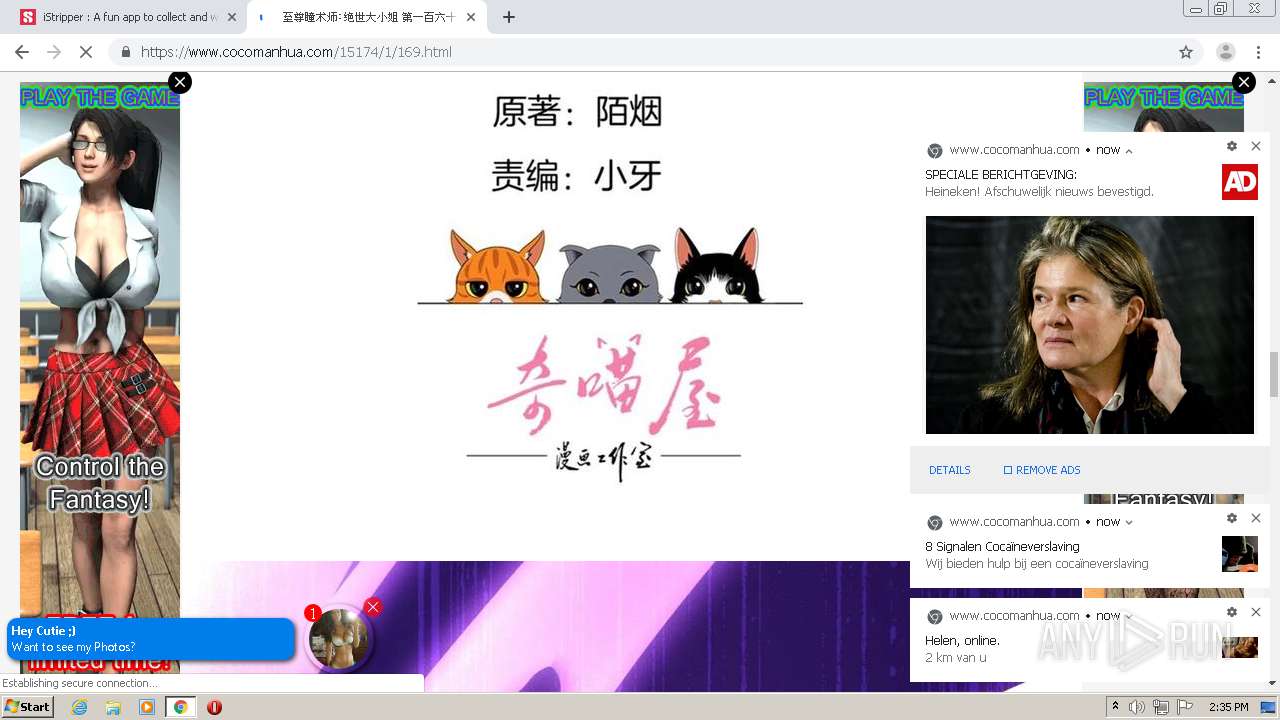1280x720 pixels.
Task: Open the taskbar file explorer folder
Action: pyautogui.click(x=113, y=707)
